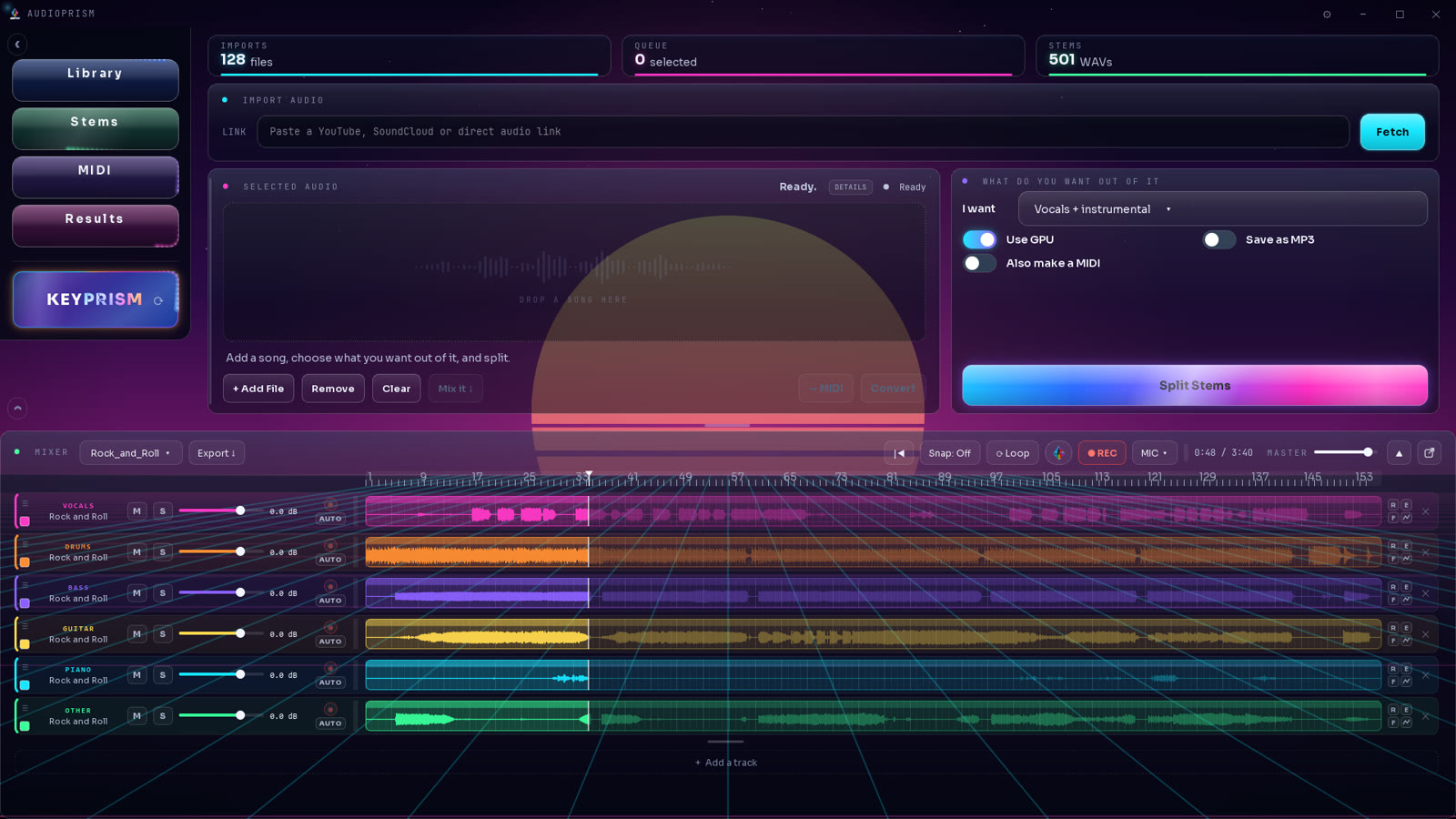Solo the Drums track

163,552
